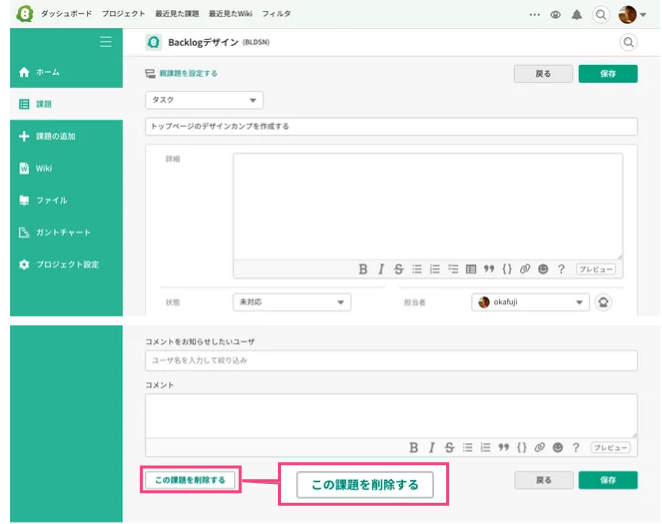Apply strikethrough in comment editor toolbar

[x=449, y=448]
